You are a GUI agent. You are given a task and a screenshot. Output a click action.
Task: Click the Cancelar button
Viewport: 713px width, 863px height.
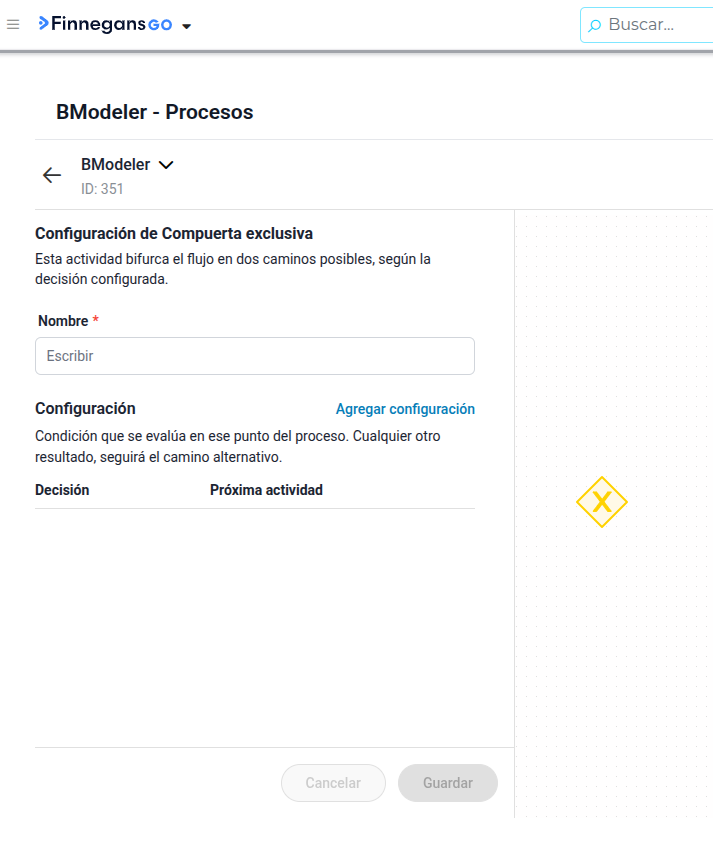333,783
